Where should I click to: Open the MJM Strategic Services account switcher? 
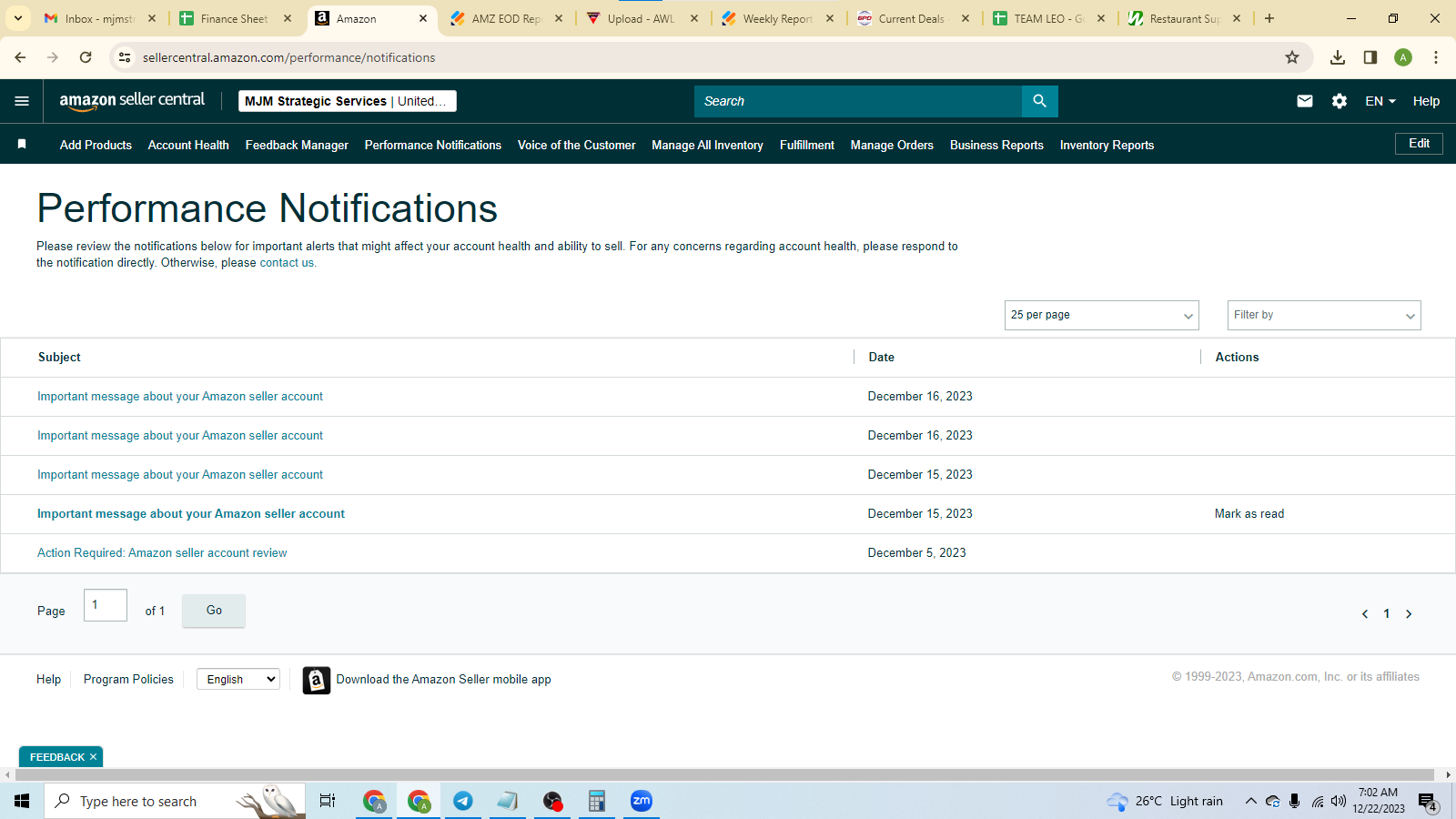click(348, 101)
